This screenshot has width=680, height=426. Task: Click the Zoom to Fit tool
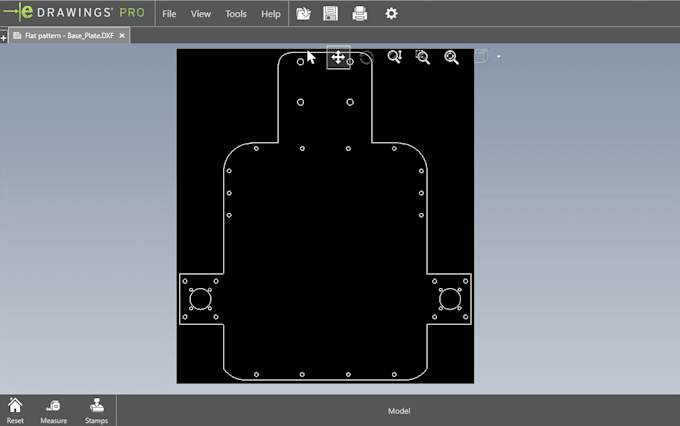[451, 57]
